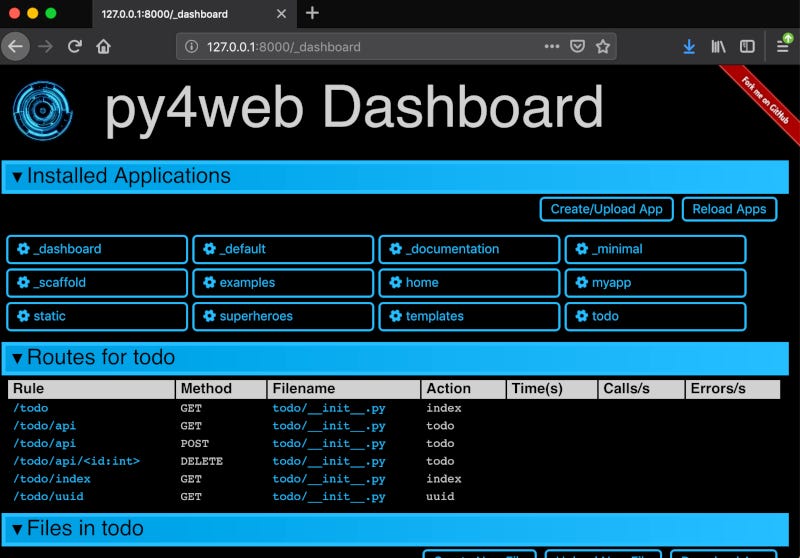Open the downloads arrow icon
Image resolution: width=800 pixels, height=558 pixels.
click(x=689, y=47)
